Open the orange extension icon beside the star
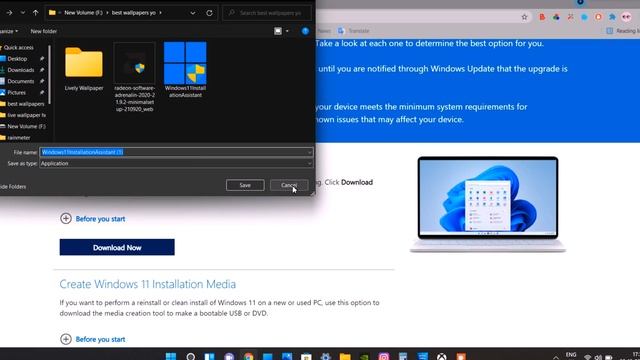The height and width of the screenshot is (360, 640). [542, 17]
